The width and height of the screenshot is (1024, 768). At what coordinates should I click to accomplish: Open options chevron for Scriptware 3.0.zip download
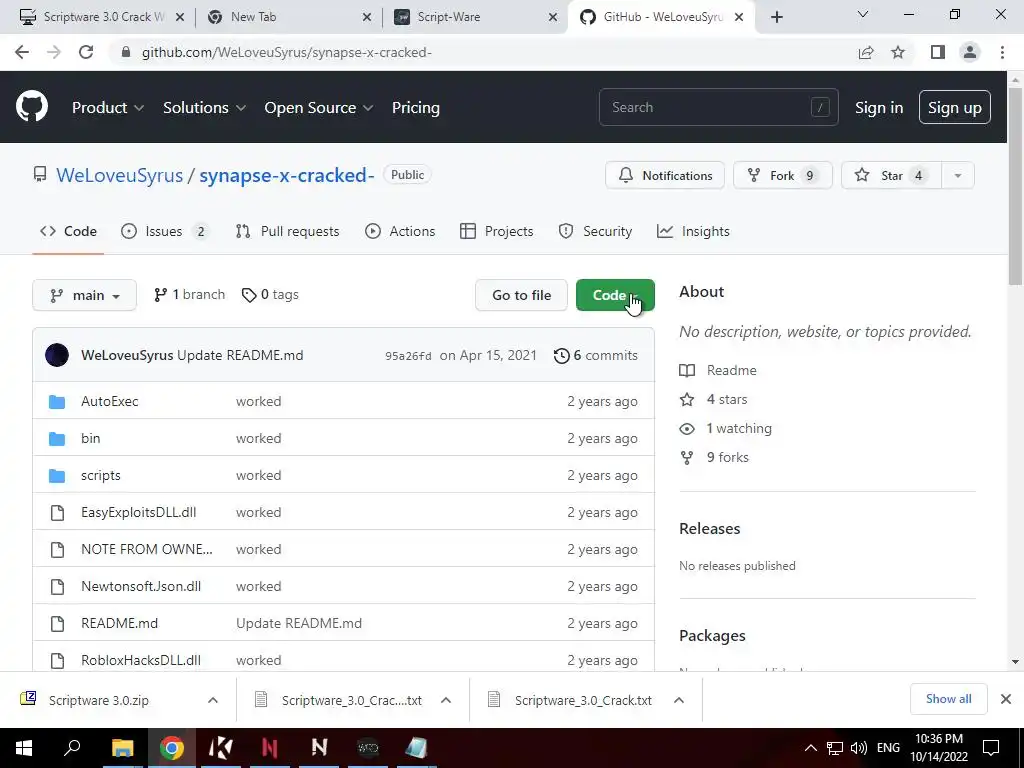[213, 700]
